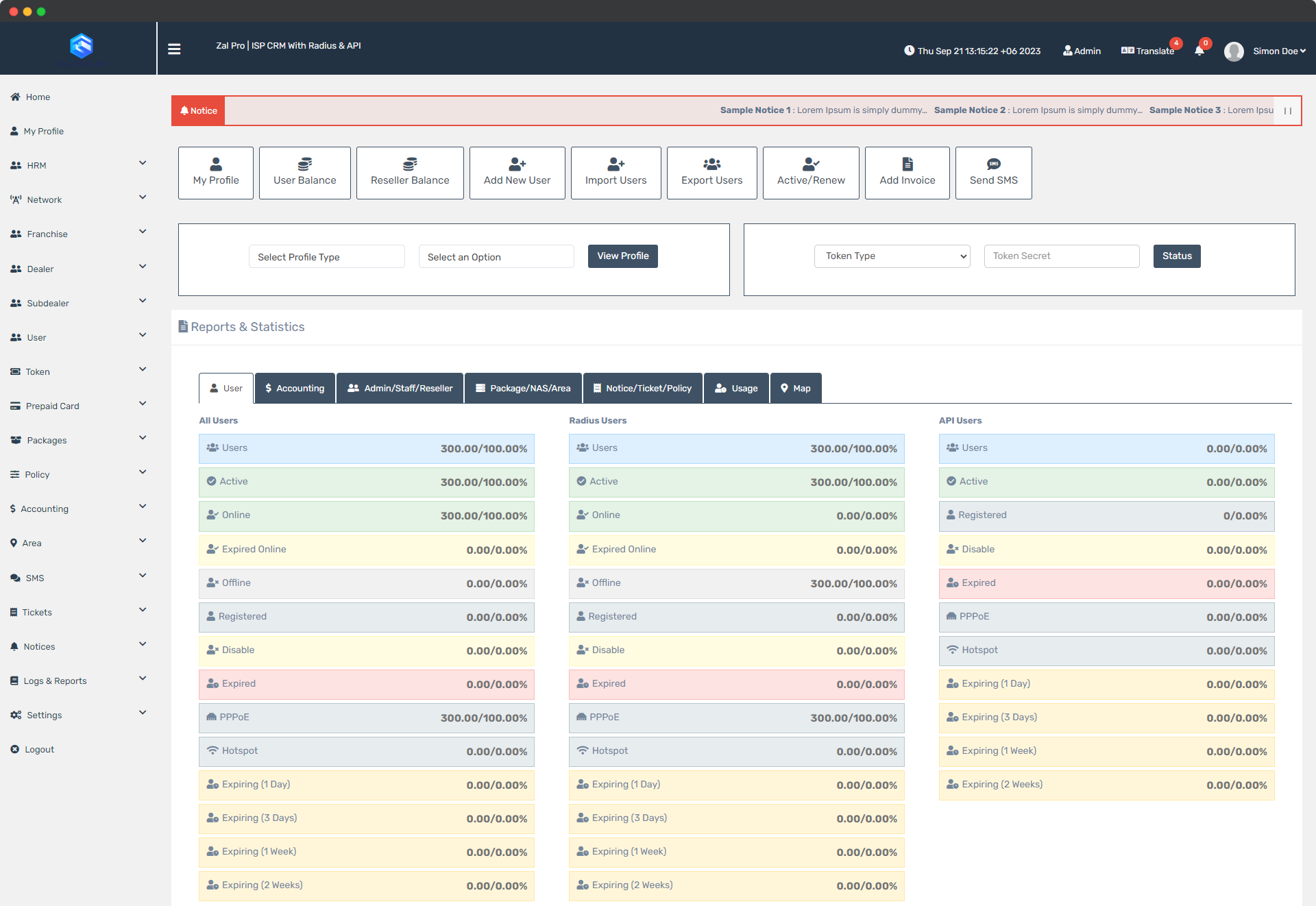
Task: Open API Users Expired row
Action: tap(1106, 583)
